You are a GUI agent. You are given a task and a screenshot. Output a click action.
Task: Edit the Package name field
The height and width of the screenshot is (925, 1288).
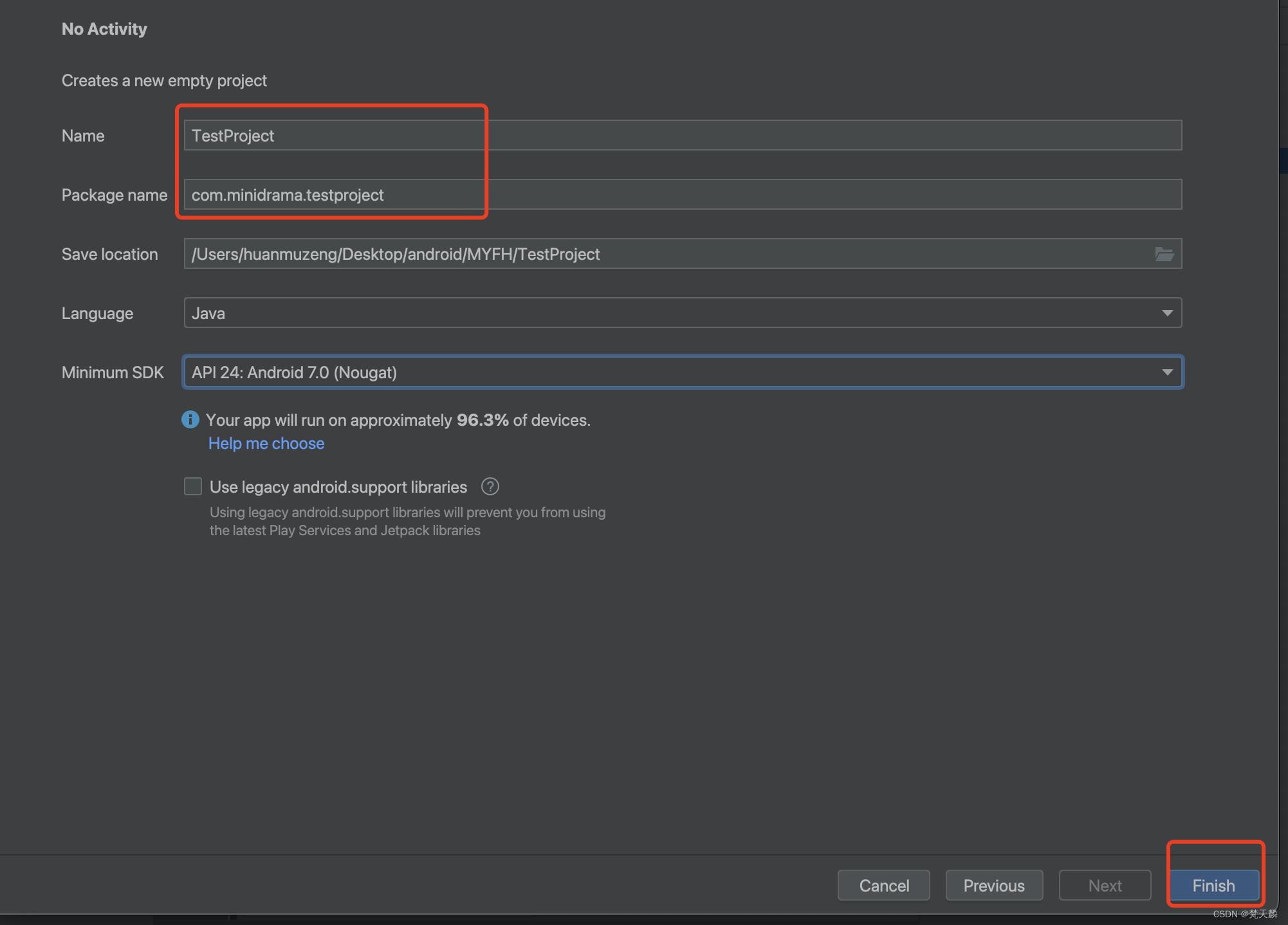click(683, 195)
